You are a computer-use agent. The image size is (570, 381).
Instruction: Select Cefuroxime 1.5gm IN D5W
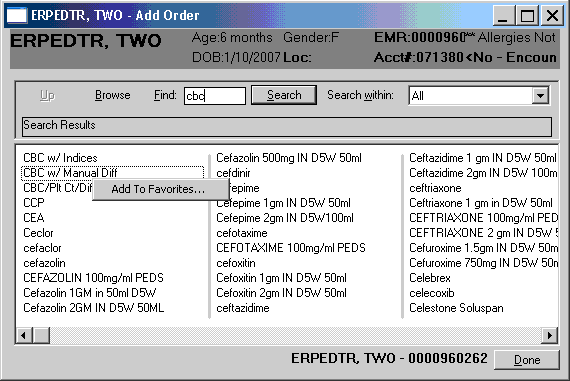(x=483, y=248)
